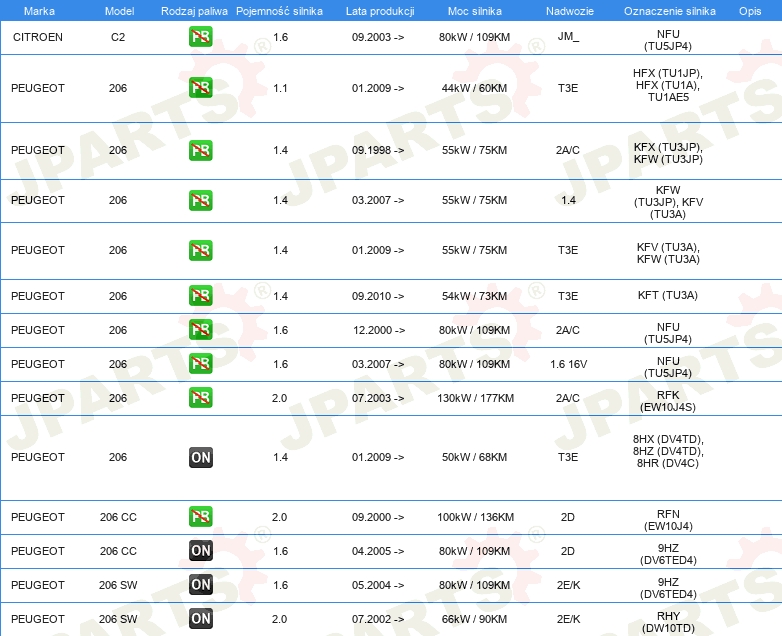This screenshot has width=782, height=636.
Task: Click engine code KFX (TU3JP), KFW (TU3JP)
Action: [x=668, y=153]
